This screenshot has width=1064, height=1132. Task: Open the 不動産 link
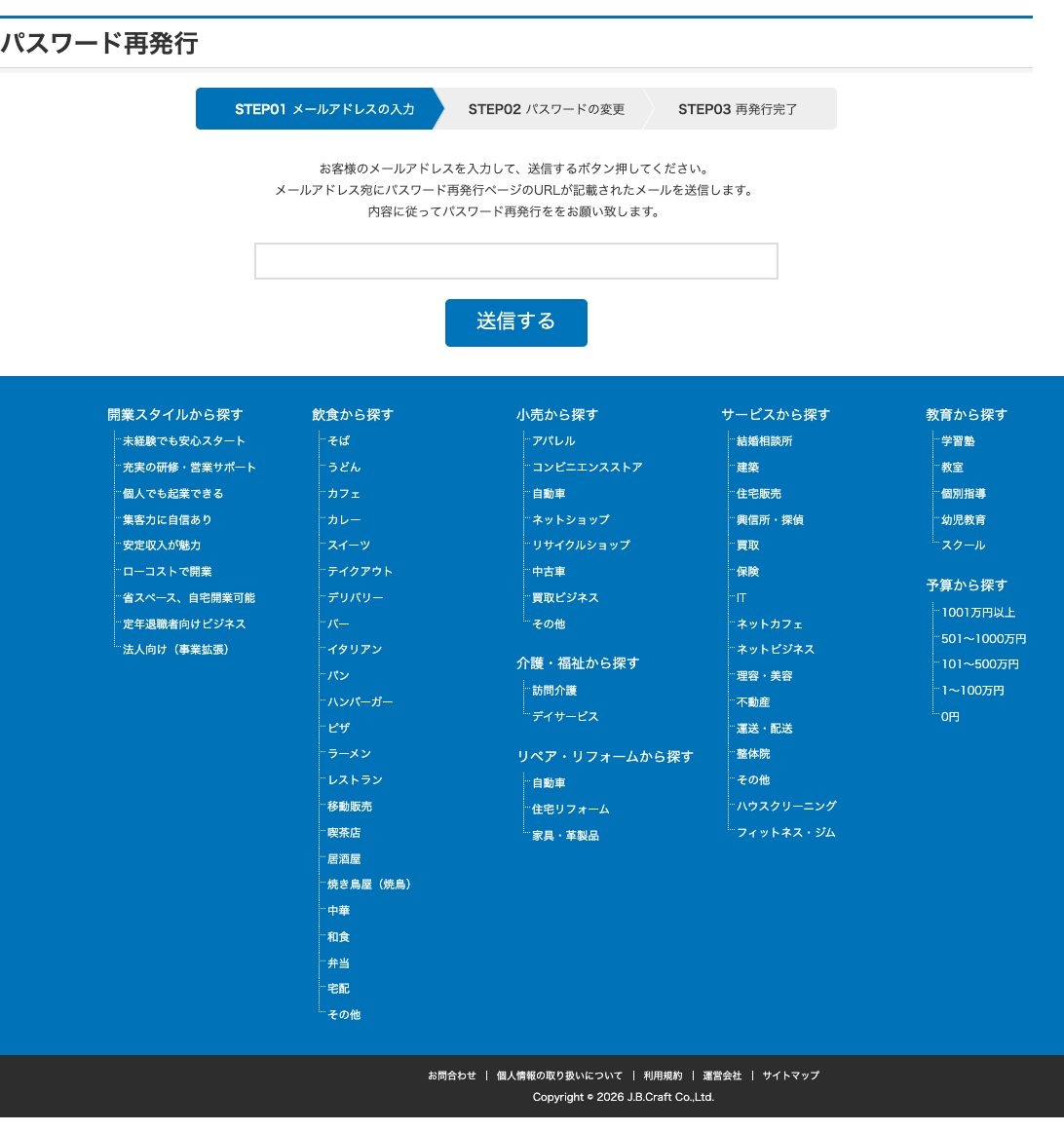(x=753, y=701)
